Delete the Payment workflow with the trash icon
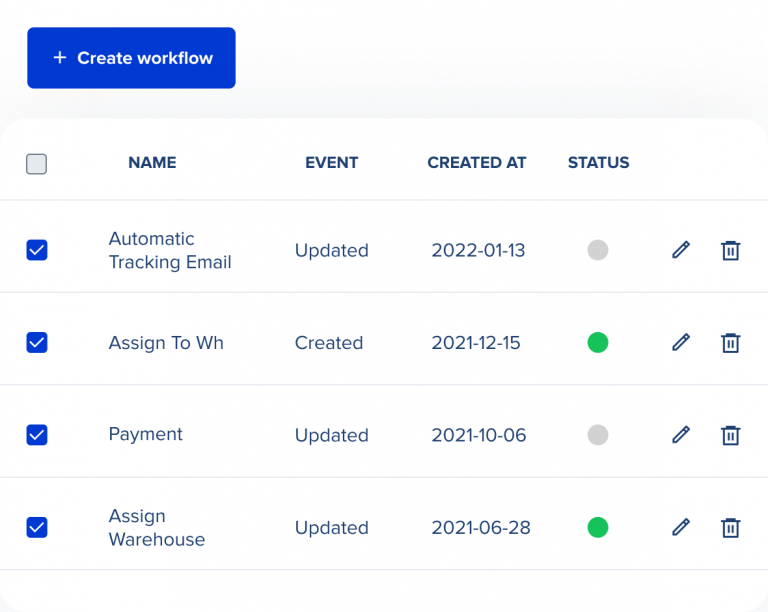This screenshot has width=768, height=612. coord(730,435)
